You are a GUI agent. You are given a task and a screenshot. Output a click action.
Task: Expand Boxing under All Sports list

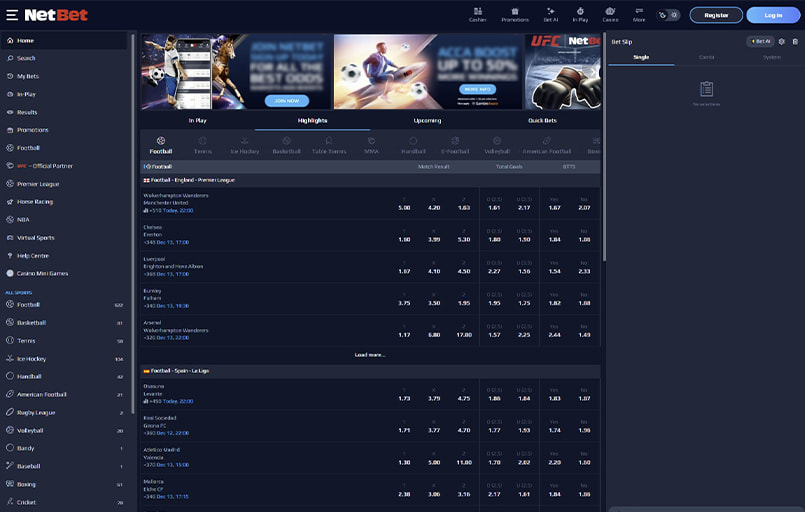[64, 484]
